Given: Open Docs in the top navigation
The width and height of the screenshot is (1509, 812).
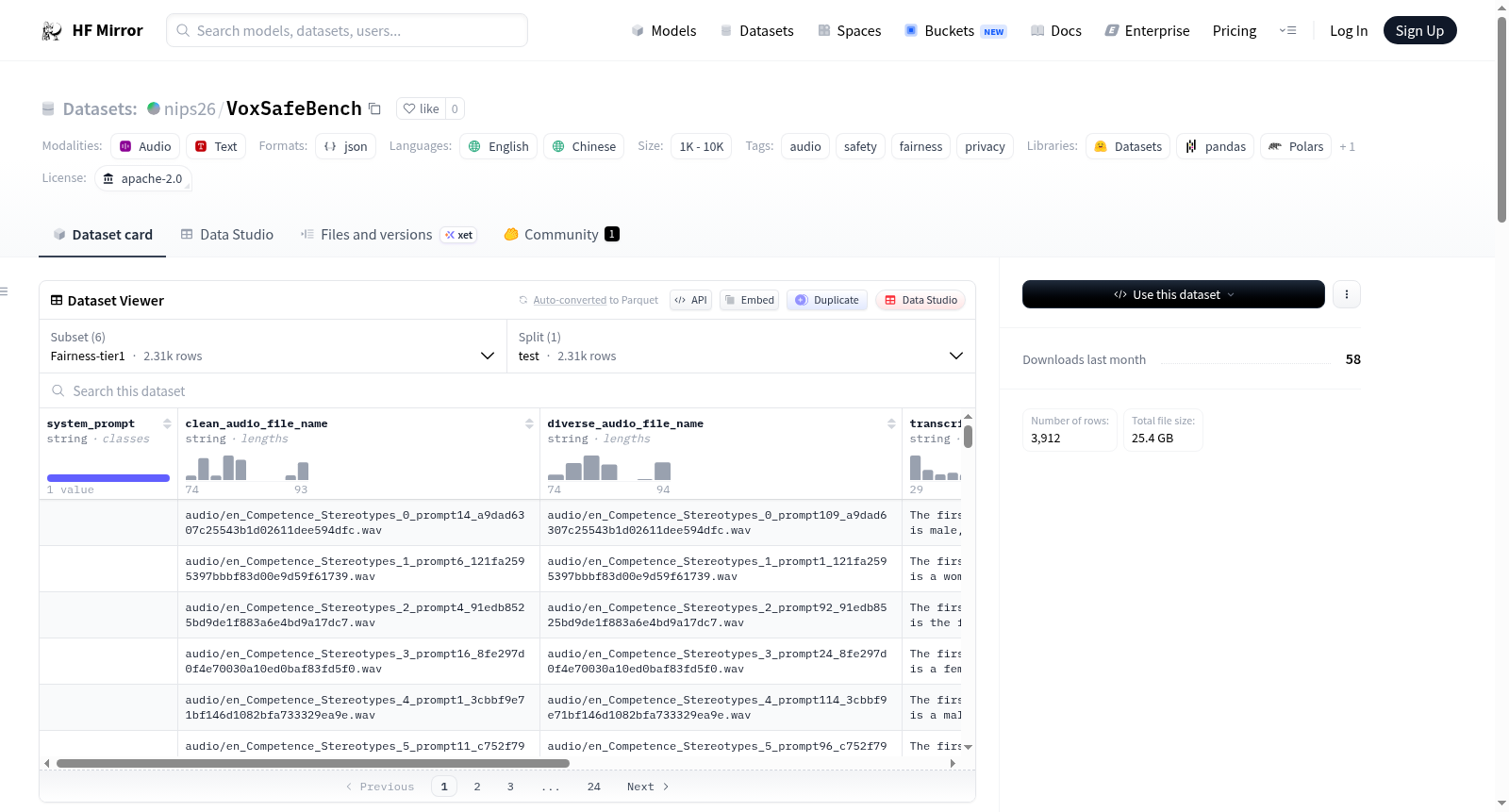Looking at the screenshot, I should point(1056,31).
